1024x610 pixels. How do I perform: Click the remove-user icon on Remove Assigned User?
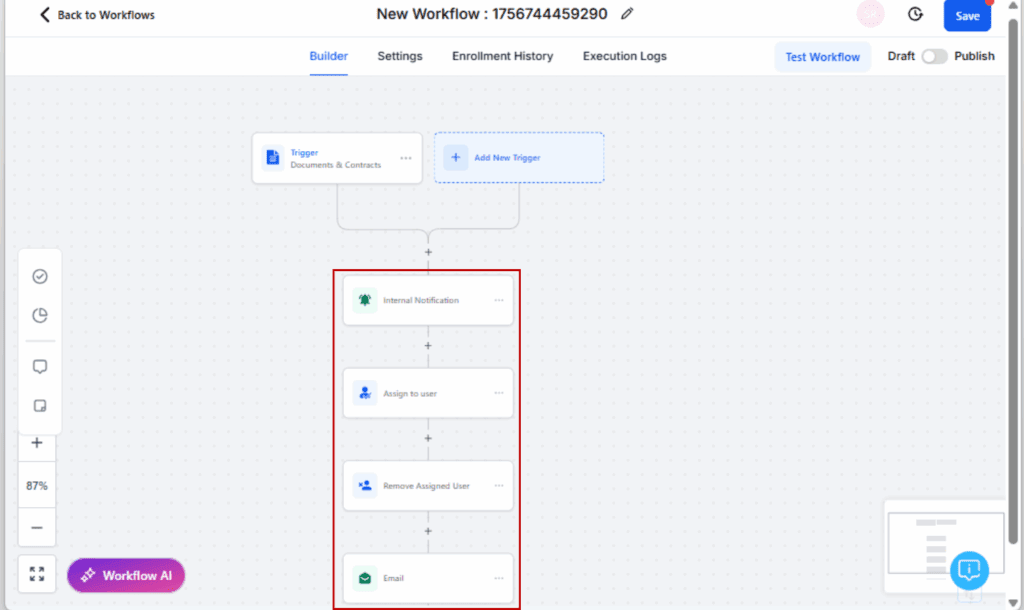click(x=364, y=485)
